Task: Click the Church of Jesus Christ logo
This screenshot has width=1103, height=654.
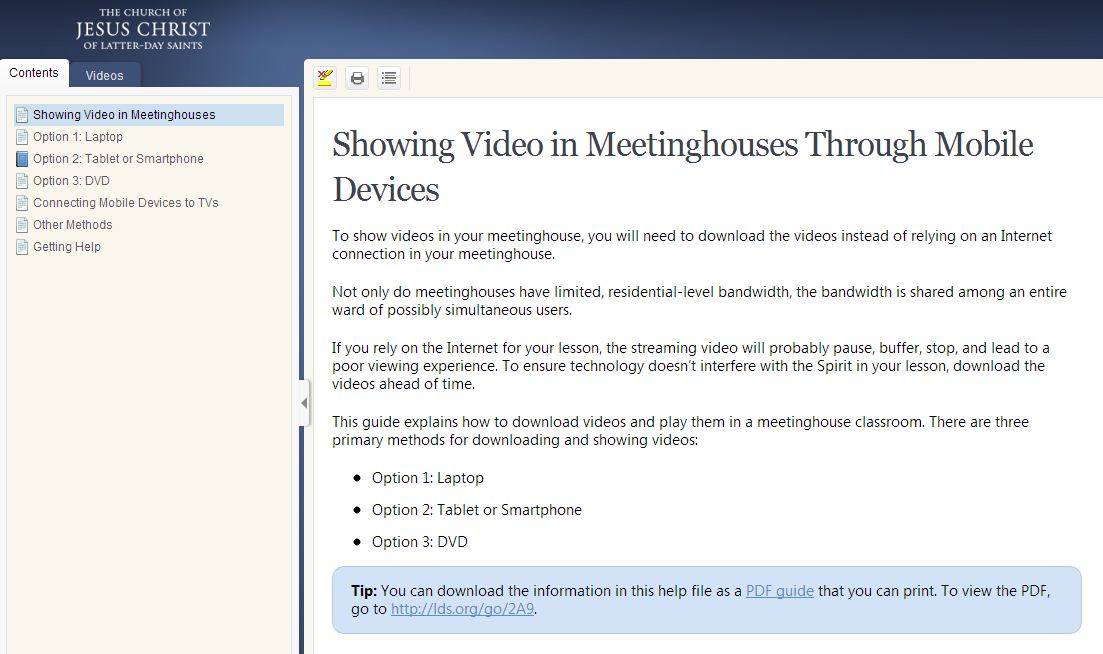Action: (140, 27)
